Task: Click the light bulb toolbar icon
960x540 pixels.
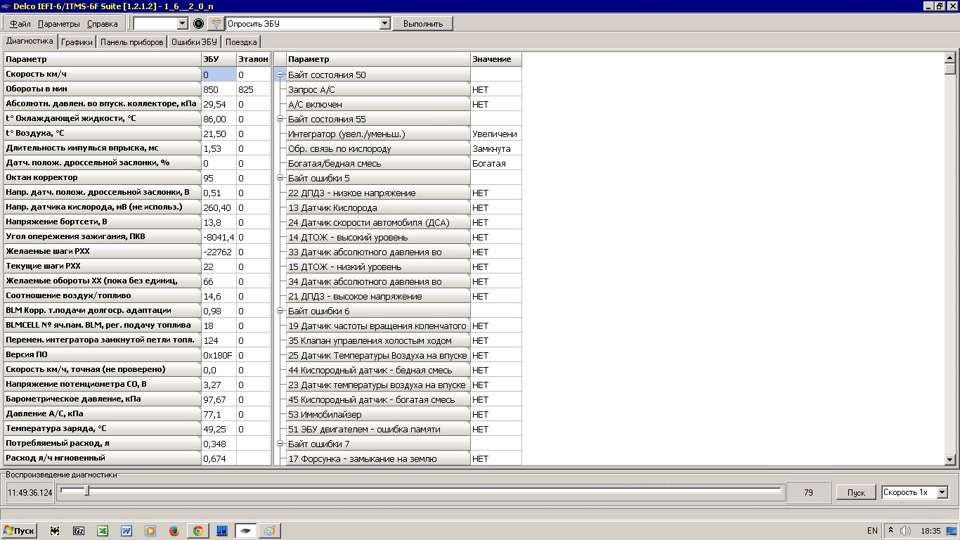Action: (x=216, y=23)
